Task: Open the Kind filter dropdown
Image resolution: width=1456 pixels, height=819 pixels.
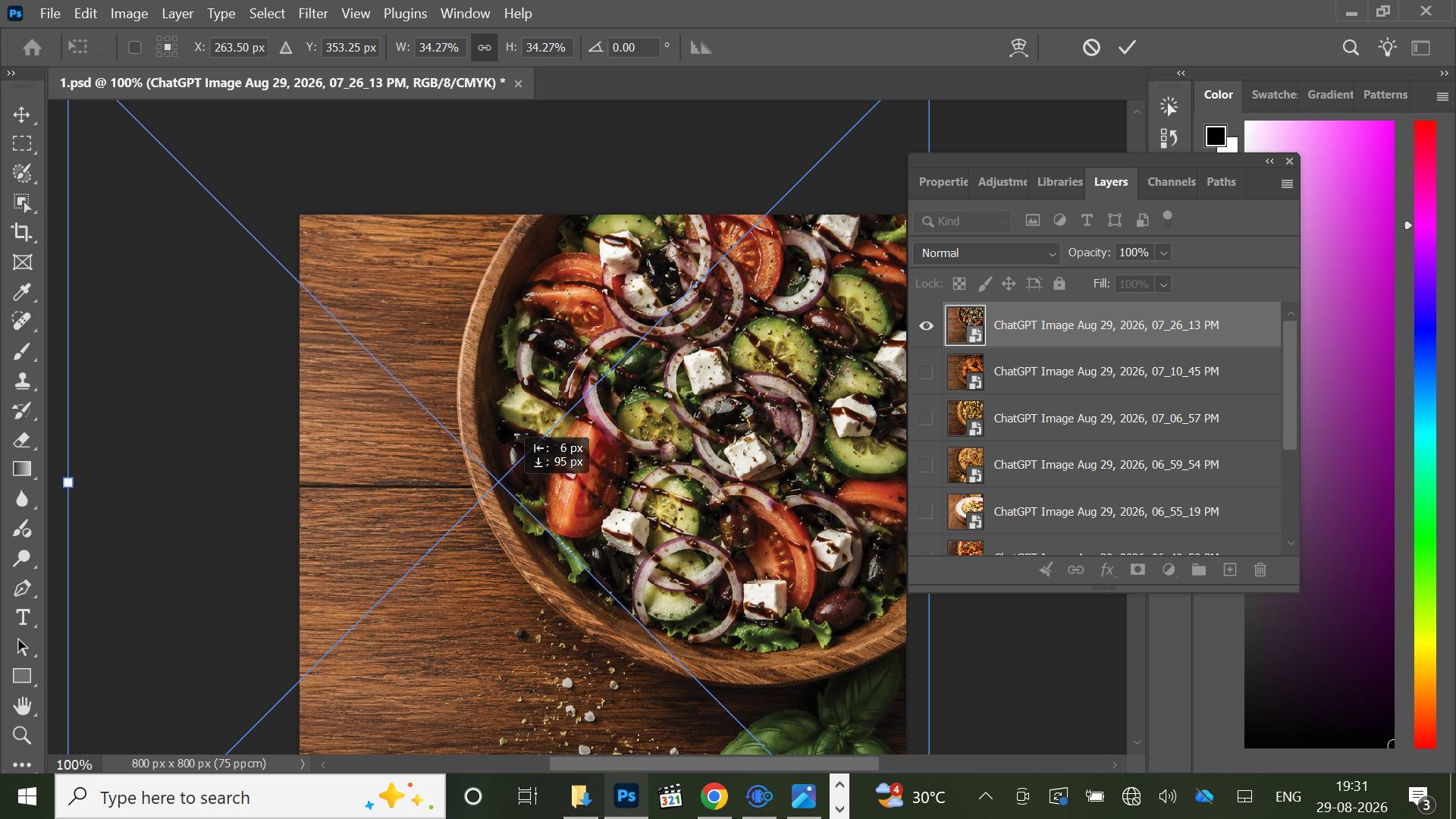Action: (x=963, y=221)
